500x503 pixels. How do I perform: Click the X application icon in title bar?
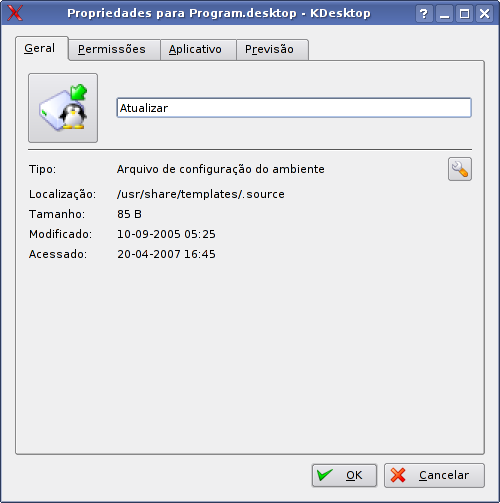point(15,13)
